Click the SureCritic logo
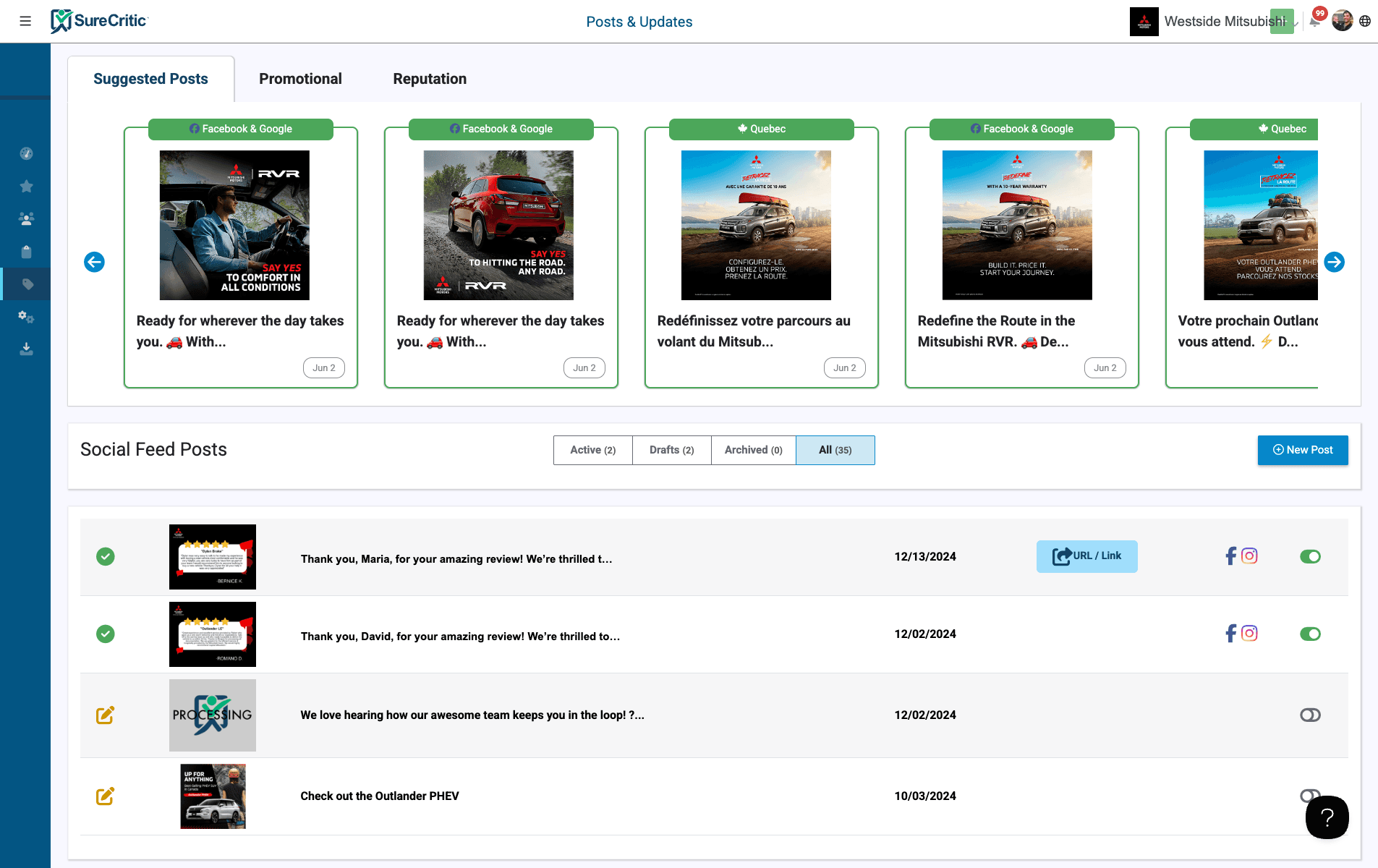This screenshot has width=1378, height=868. pos(99,21)
